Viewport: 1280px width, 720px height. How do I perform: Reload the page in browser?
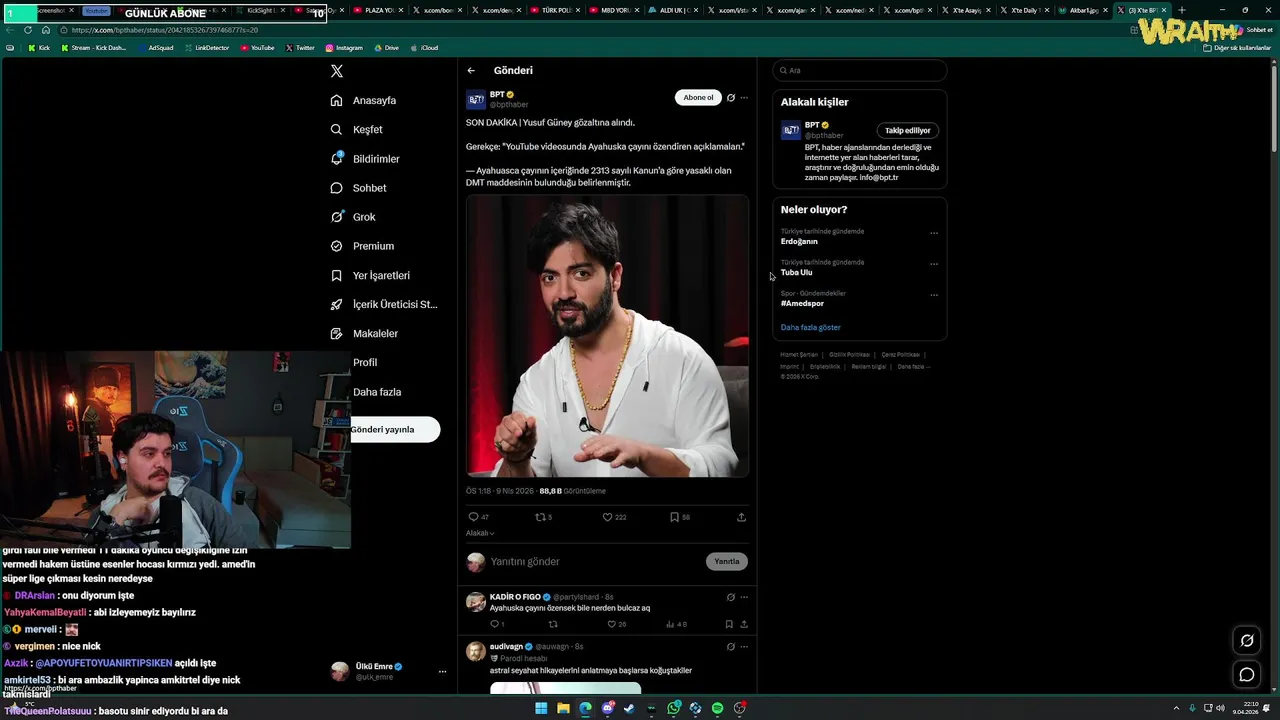pos(28,30)
